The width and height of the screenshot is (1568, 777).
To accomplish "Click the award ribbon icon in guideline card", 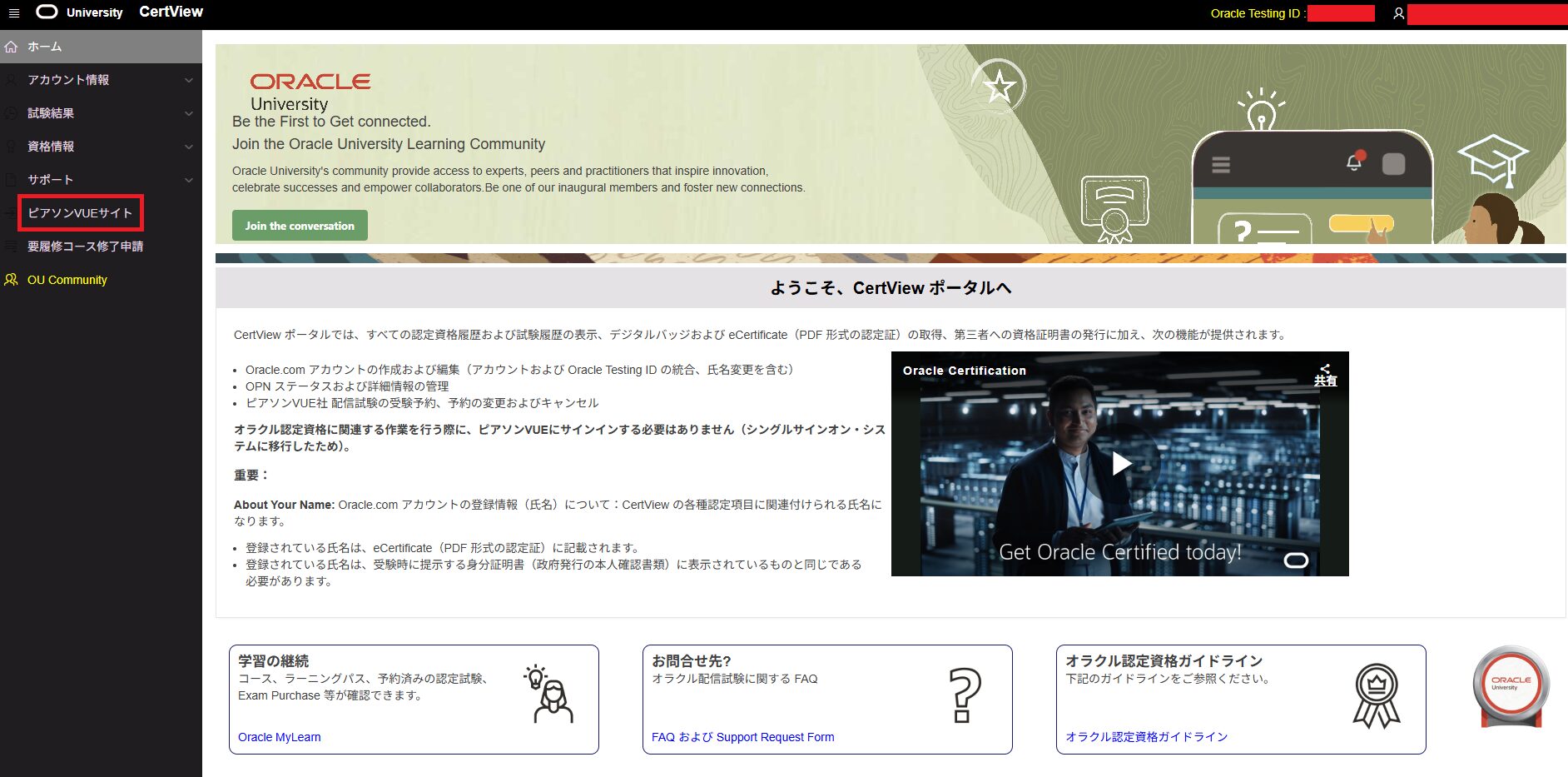I will (1376, 696).
